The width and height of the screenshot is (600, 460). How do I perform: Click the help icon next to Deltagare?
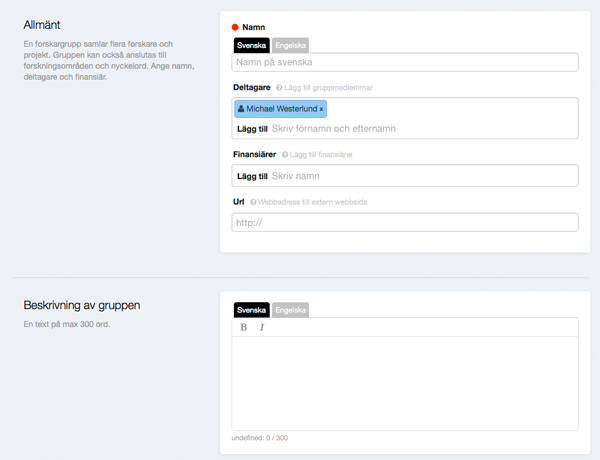[x=279, y=88]
